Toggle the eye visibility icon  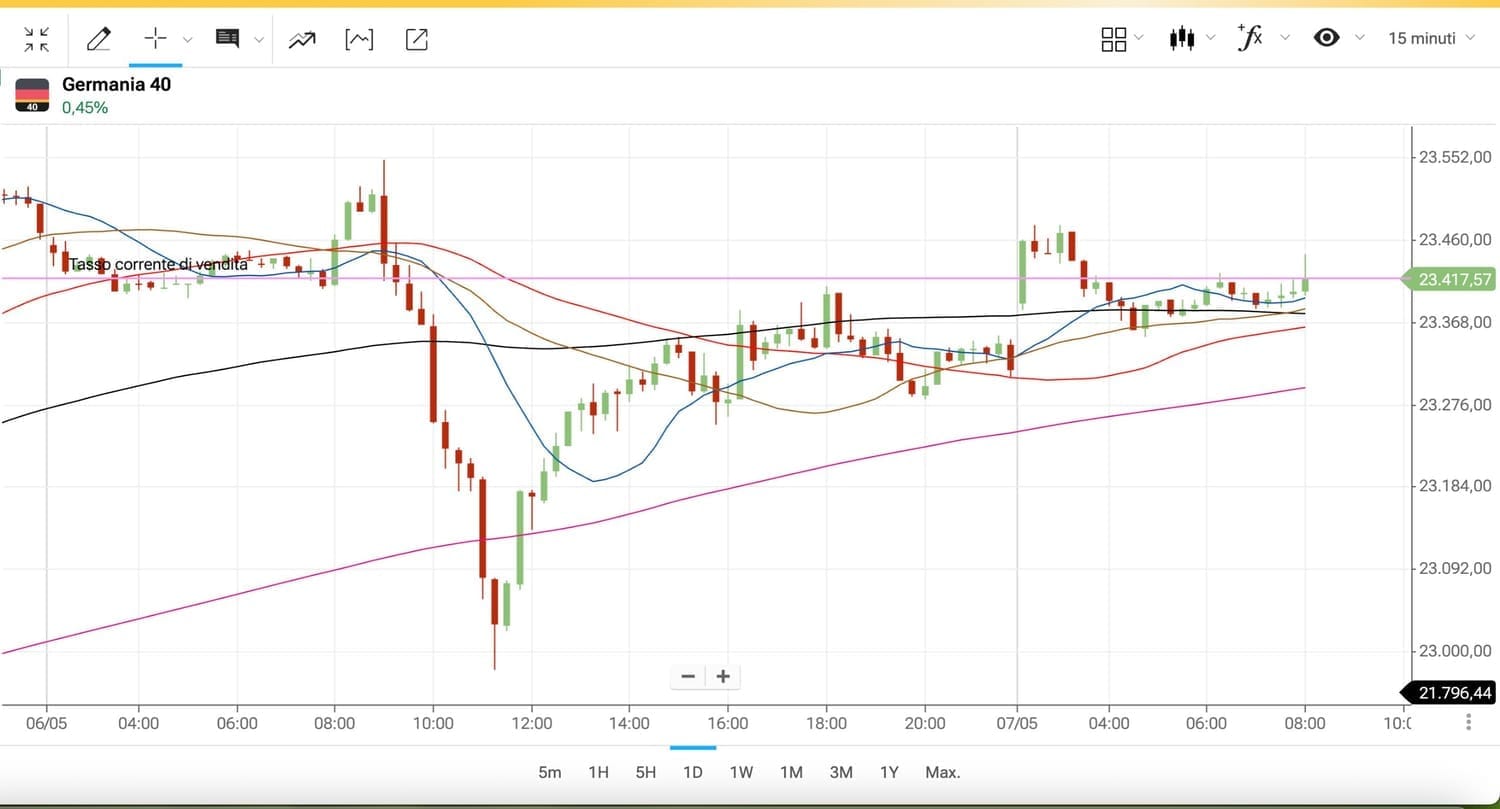[x=1327, y=38]
